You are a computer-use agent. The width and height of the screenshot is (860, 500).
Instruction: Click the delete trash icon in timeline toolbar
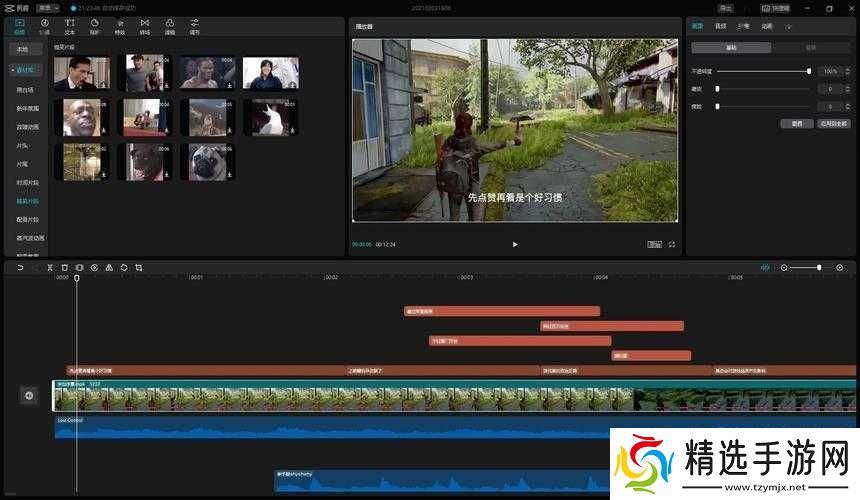64,267
